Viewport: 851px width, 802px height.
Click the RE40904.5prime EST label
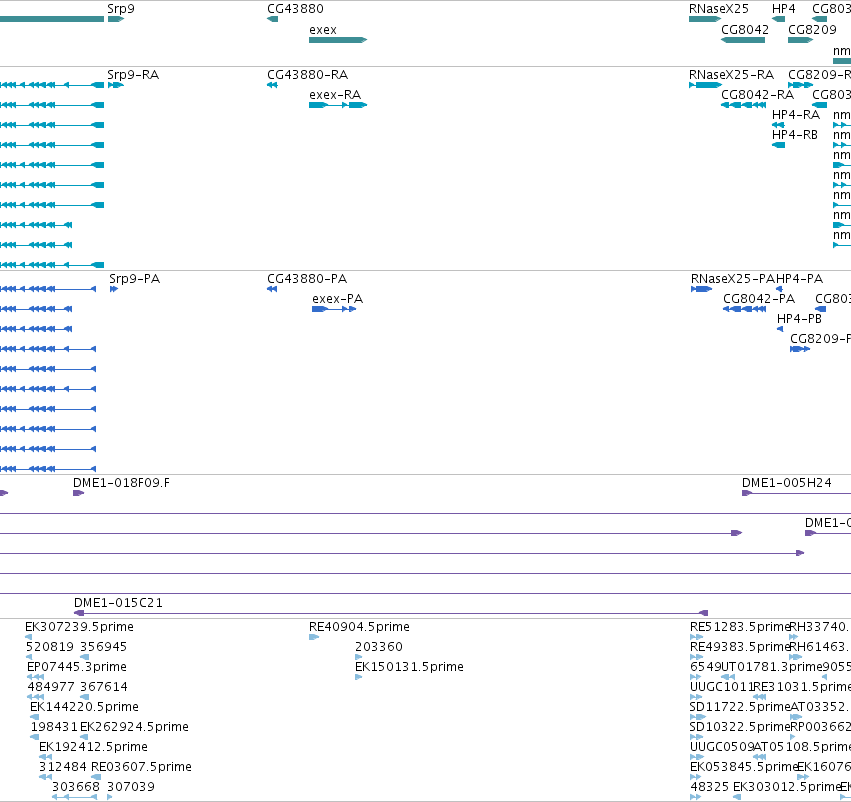pyautogui.click(x=359, y=626)
